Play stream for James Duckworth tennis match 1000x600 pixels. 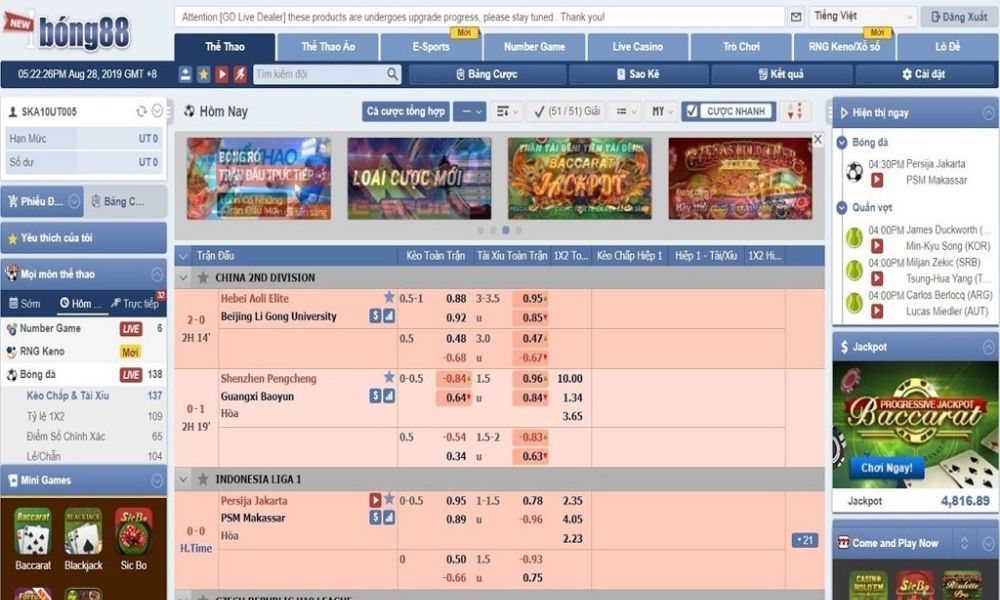point(877,246)
